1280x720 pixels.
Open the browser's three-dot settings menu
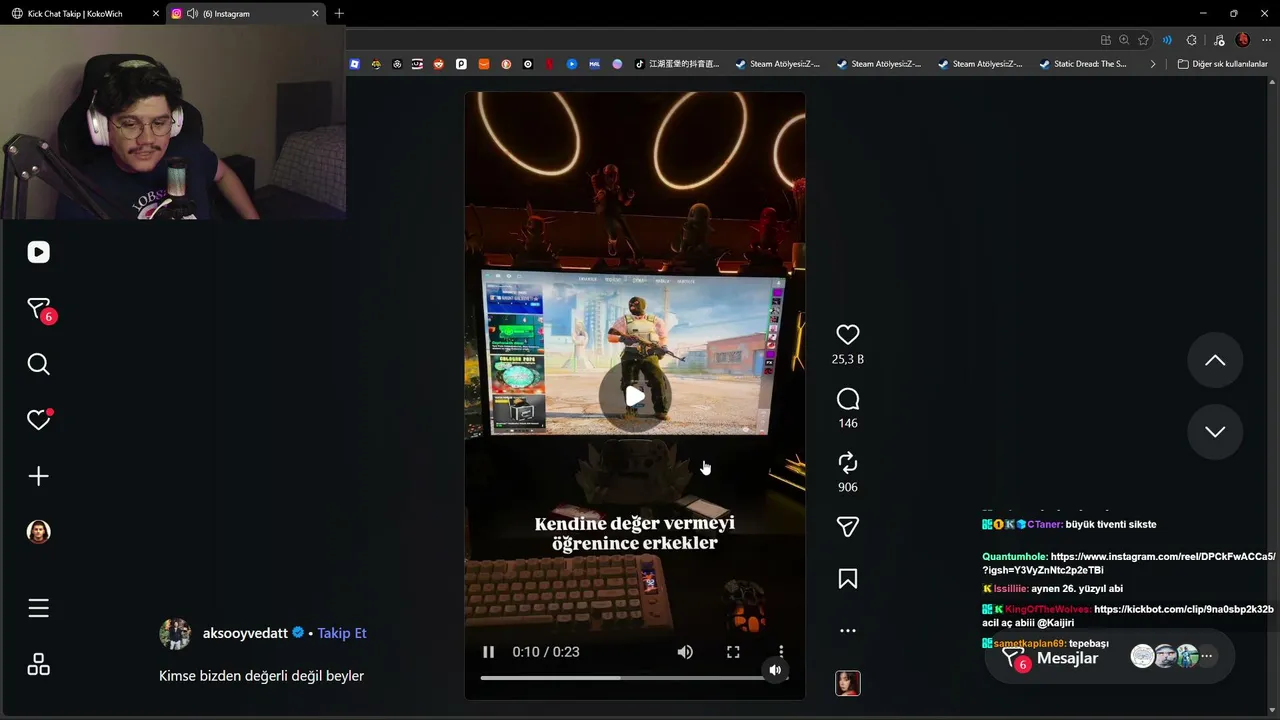click(x=1265, y=40)
